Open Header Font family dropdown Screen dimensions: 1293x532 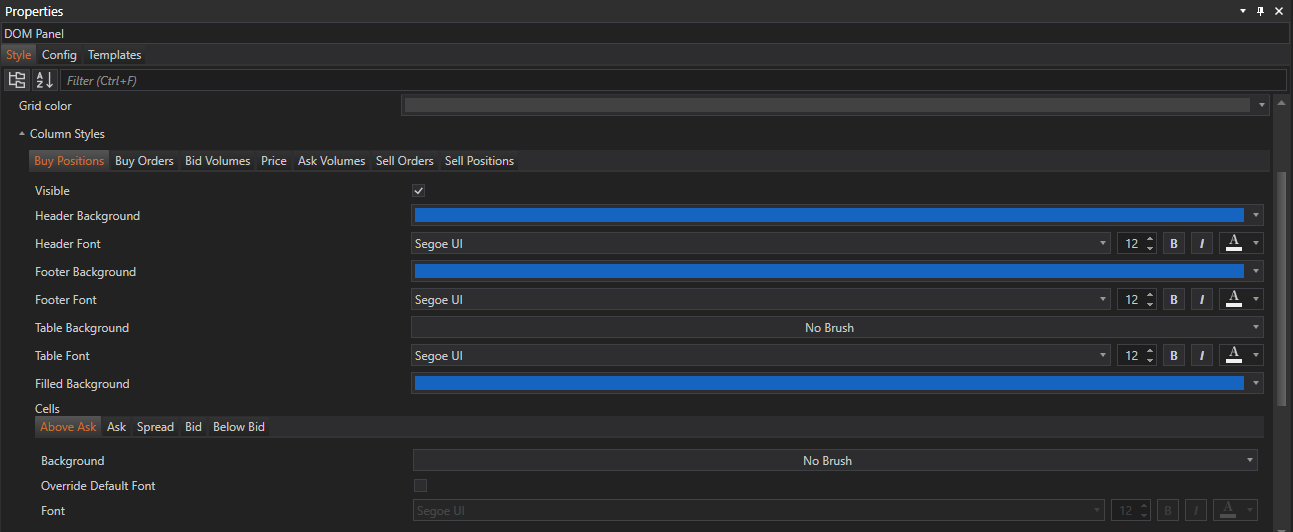1103,244
